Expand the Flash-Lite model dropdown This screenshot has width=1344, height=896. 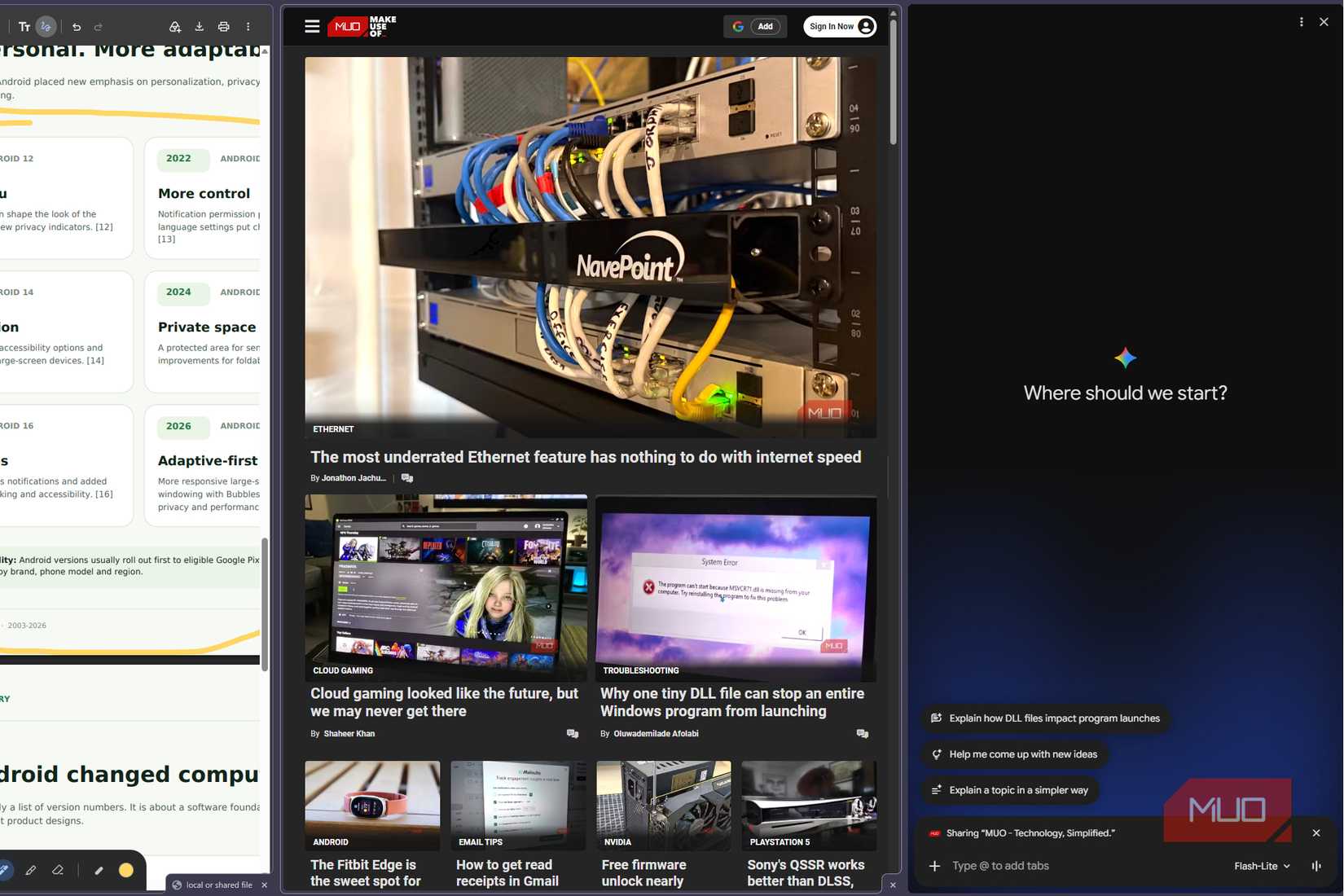(x=1262, y=867)
